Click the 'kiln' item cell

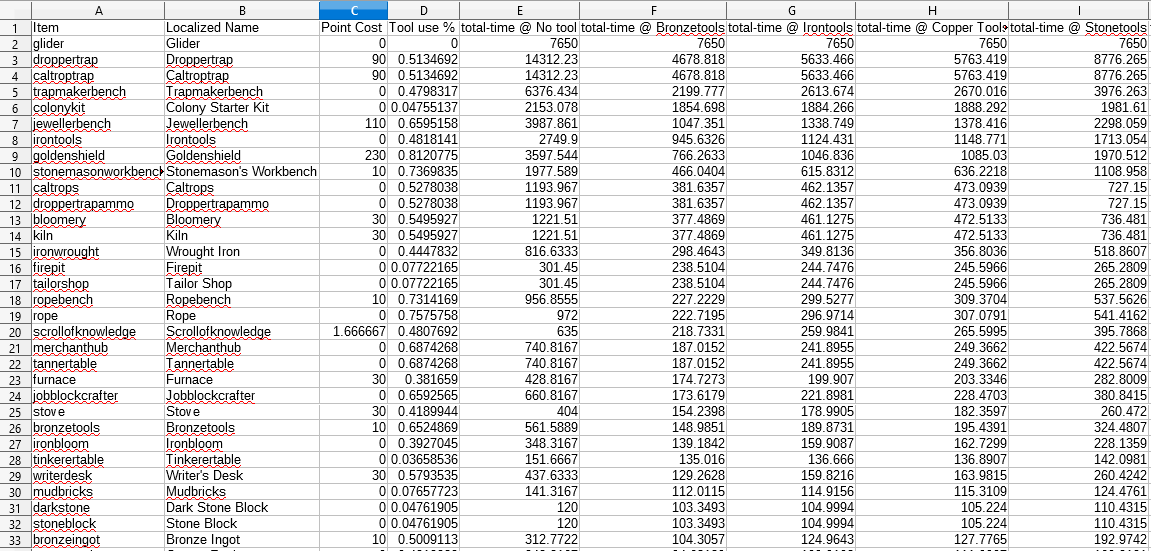98,236
